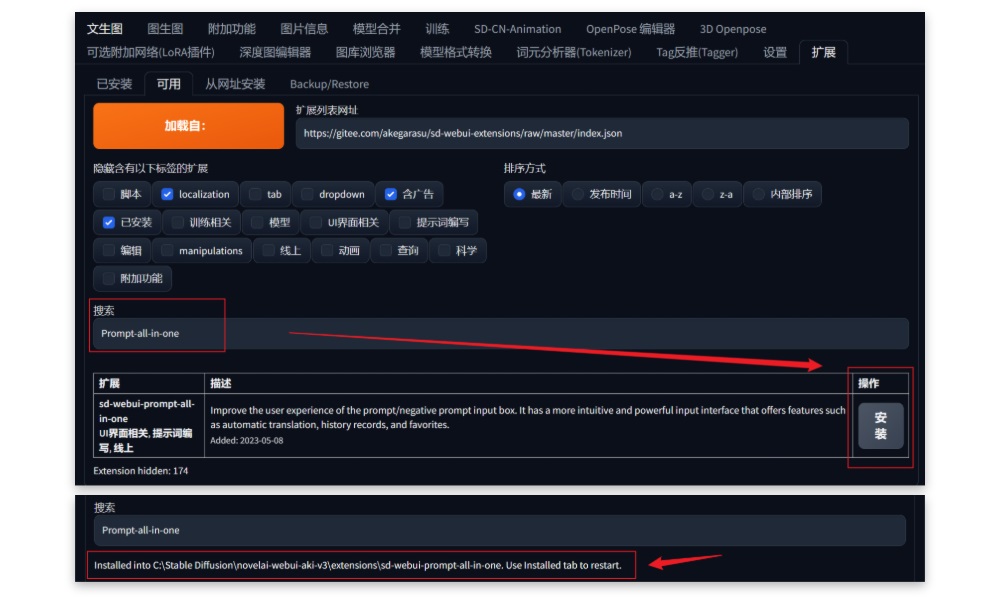Click the 'Installed into C:\Stable Diffusion' message

(x=358, y=565)
